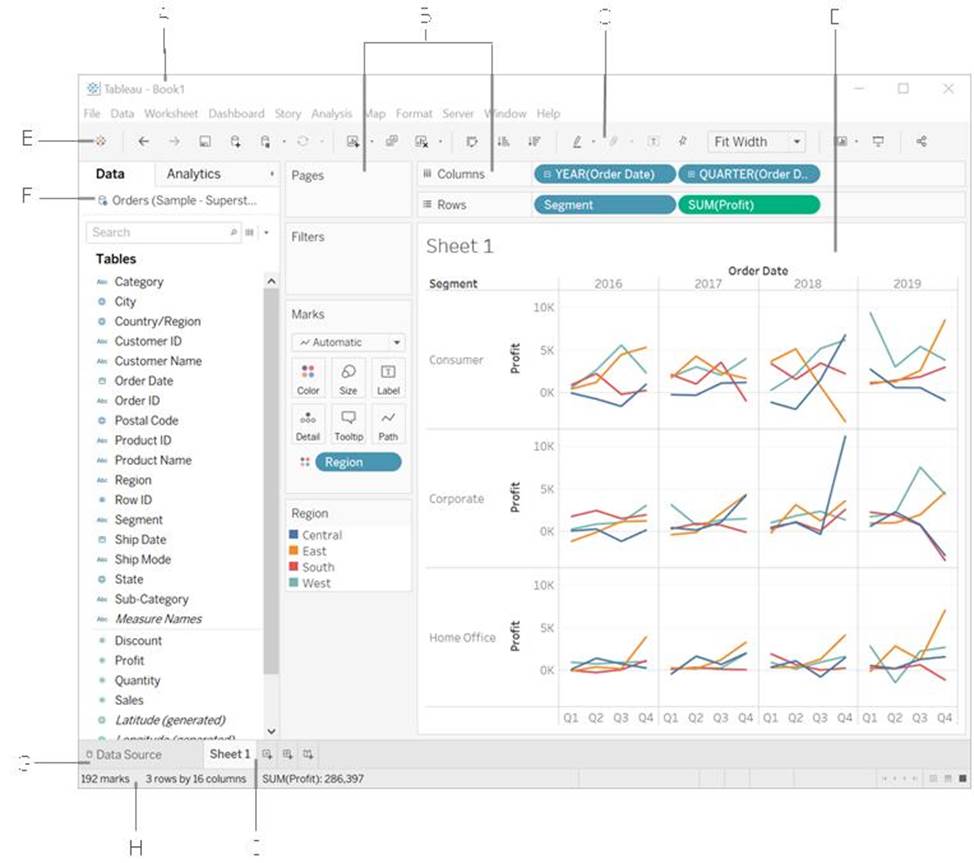The height and width of the screenshot is (863, 974).
Task: Click the Color button in Marks card
Action: pyautogui.click(x=308, y=379)
